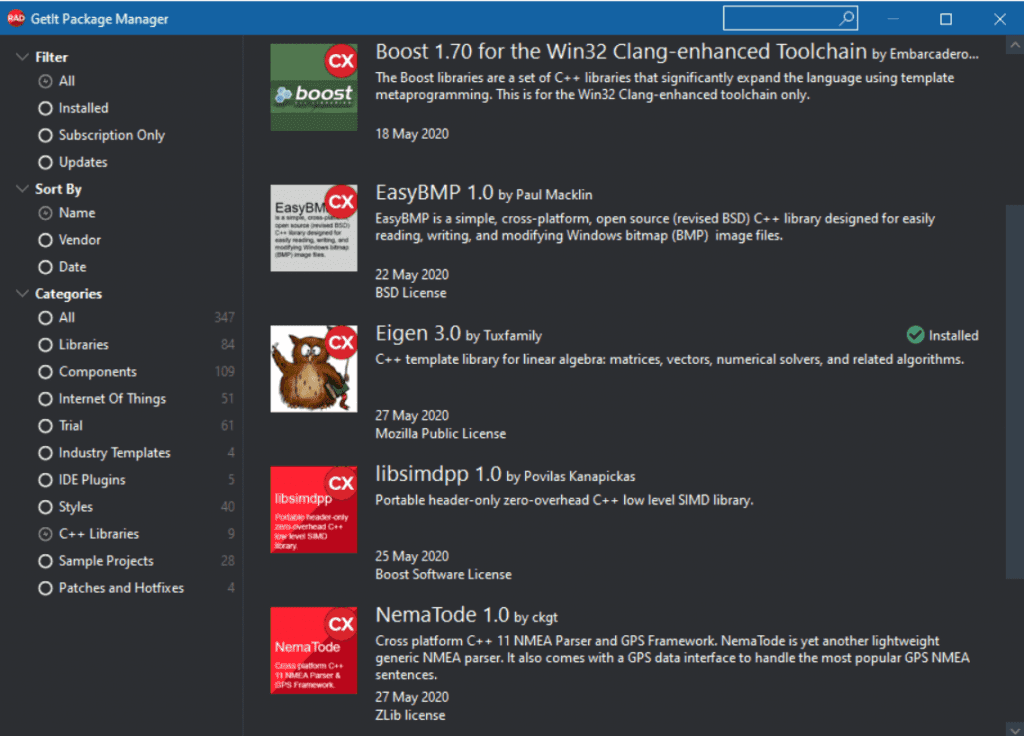
Task: Open the EasyBMP package thumbnail
Action: tap(313, 228)
